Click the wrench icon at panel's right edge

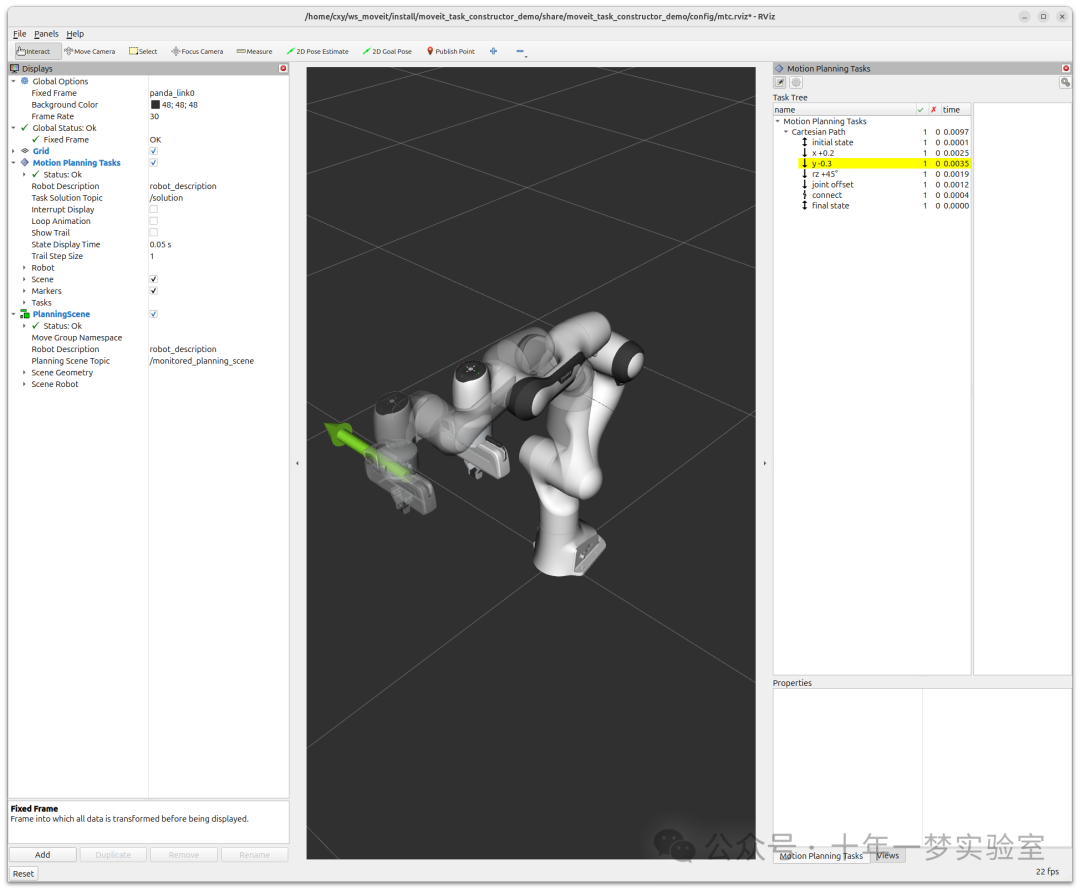point(1065,83)
